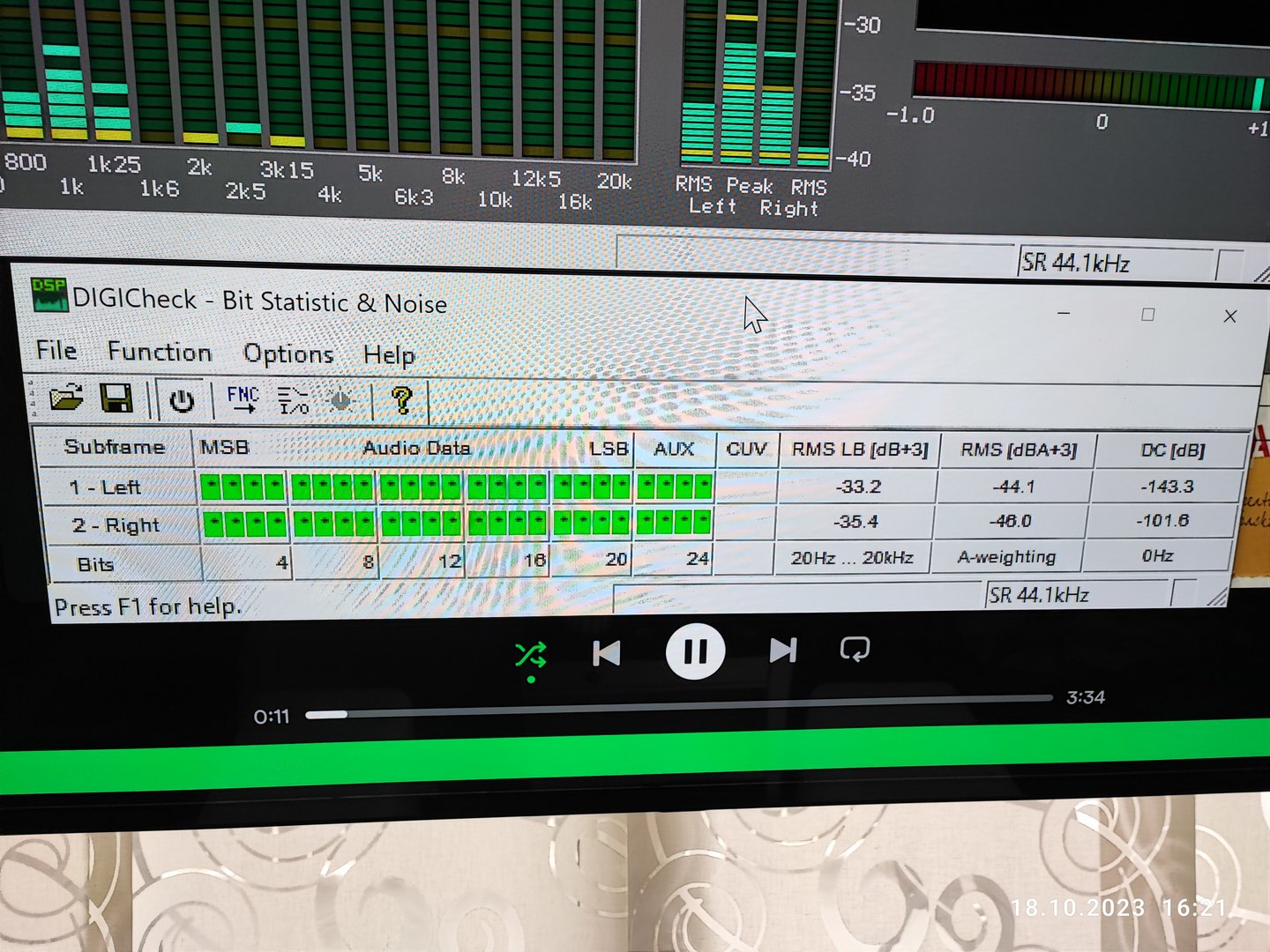Image resolution: width=1270 pixels, height=952 pixels.
Task: Open the I/O input selection toolbar icon
Action: tap(294, 401)
